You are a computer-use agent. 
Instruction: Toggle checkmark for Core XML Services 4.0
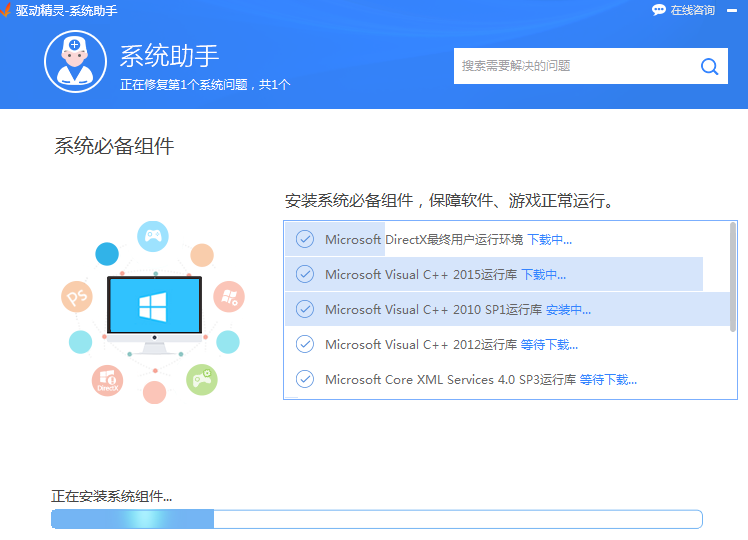pos(305,379)
